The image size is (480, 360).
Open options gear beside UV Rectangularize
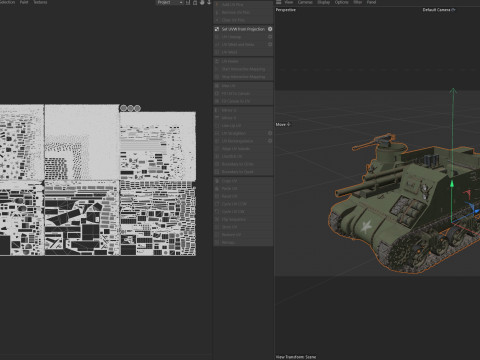270,141
